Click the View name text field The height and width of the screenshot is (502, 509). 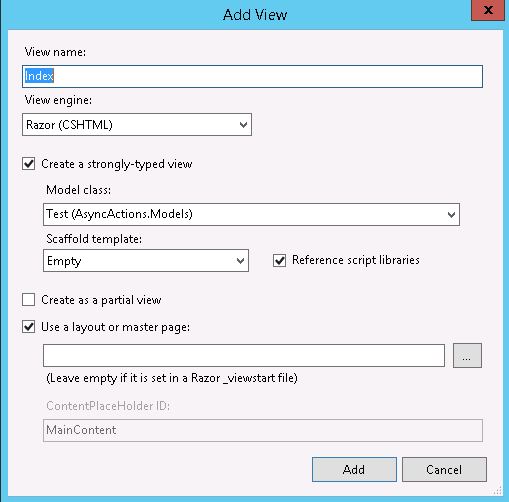[x=252, y=76]
